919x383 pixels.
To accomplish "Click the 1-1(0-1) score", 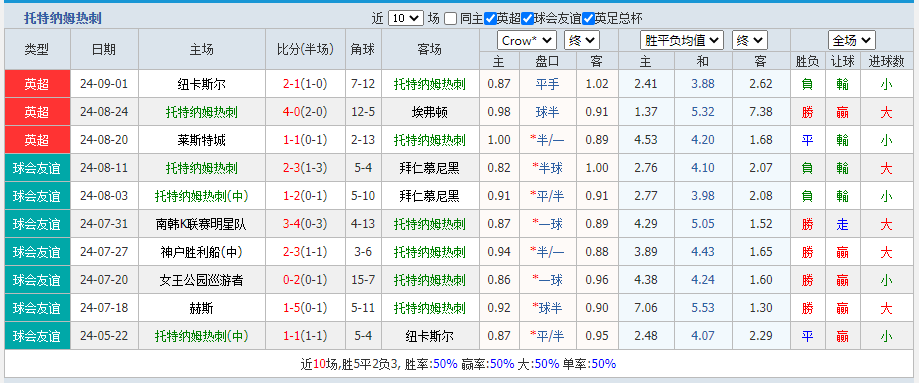I will point(305,140).
